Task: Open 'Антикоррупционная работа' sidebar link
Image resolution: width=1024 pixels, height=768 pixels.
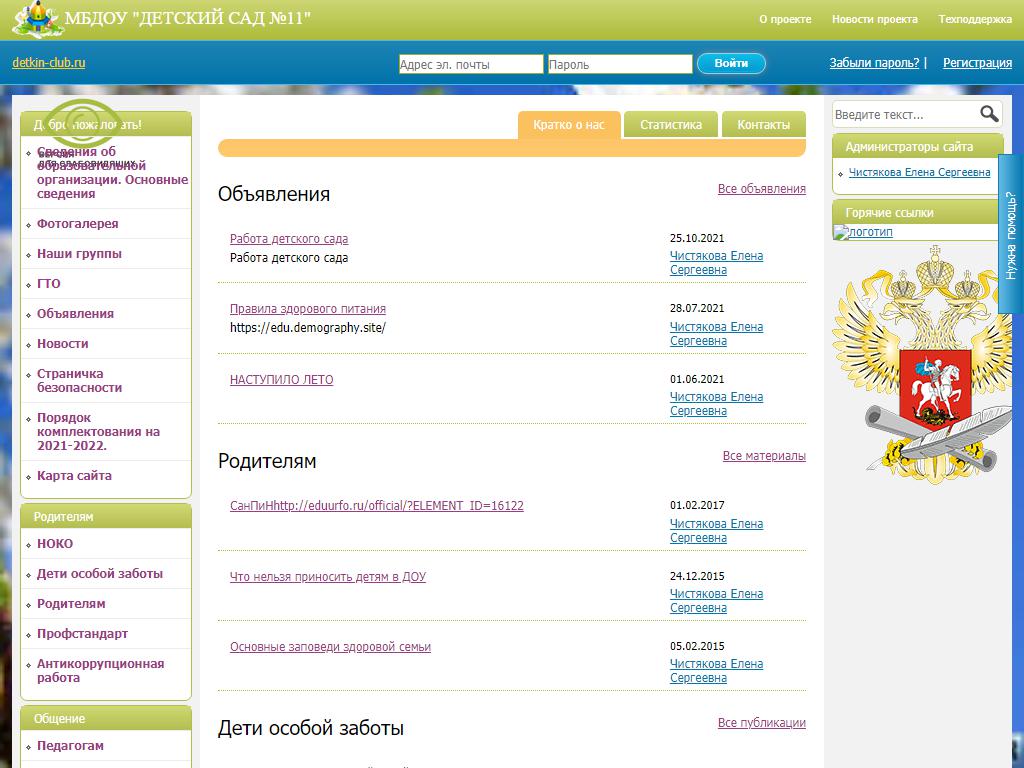Action: [100, 671]
